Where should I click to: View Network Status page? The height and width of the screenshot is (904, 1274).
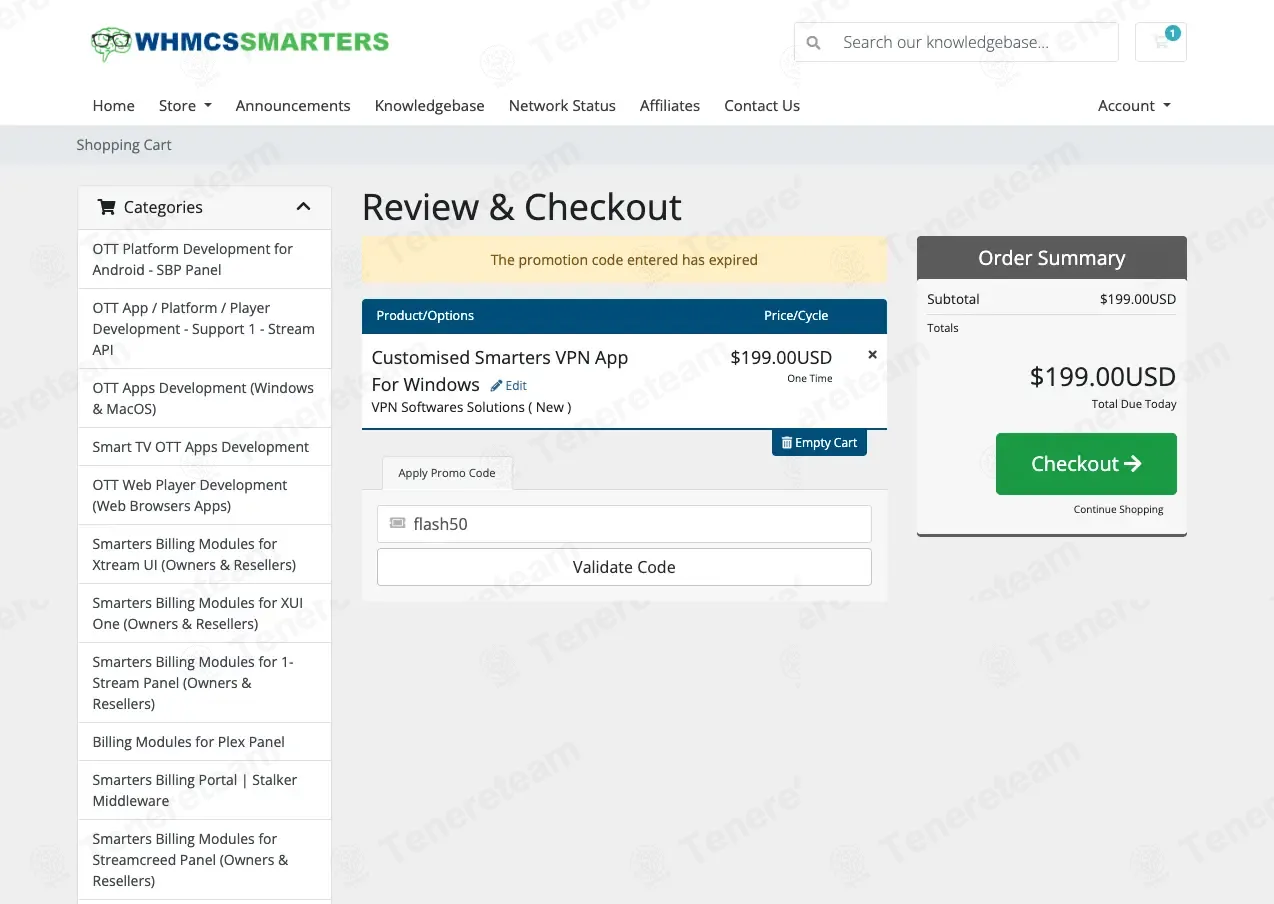click(x=562, y=105)
